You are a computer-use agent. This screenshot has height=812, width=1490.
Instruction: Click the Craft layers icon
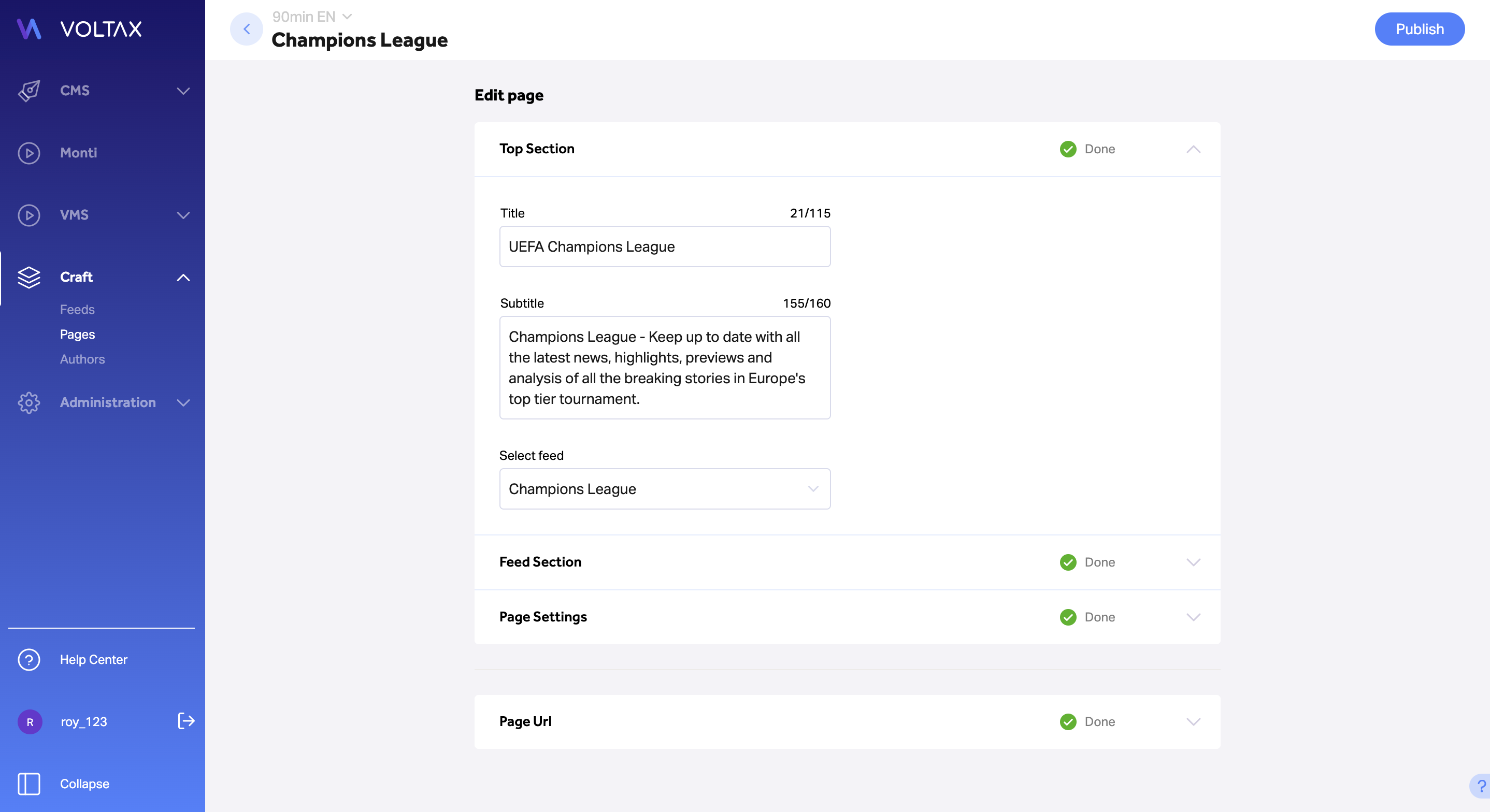point(29,277)
